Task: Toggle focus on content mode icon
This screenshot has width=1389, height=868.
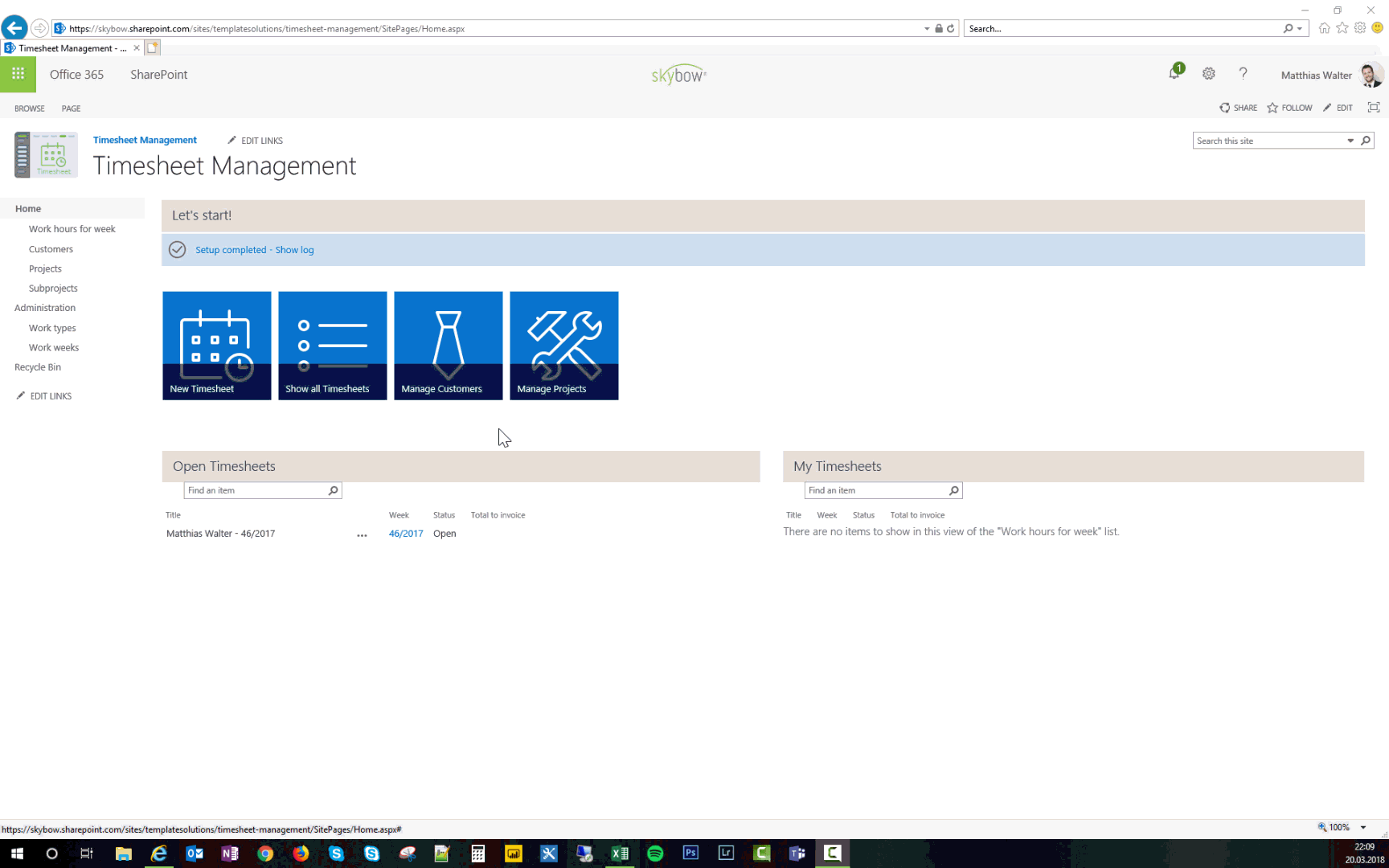Action: coord(1374,108)
